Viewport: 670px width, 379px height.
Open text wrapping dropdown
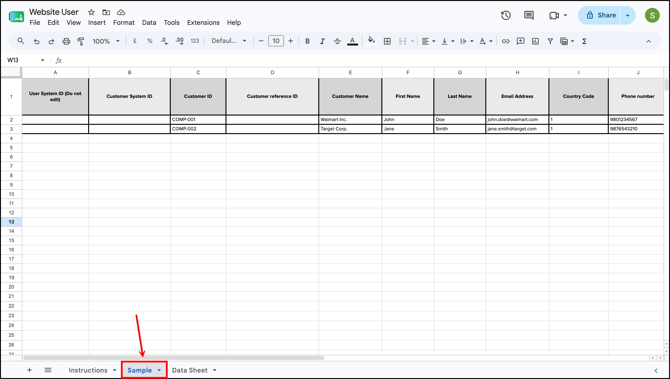coord(466,41)
